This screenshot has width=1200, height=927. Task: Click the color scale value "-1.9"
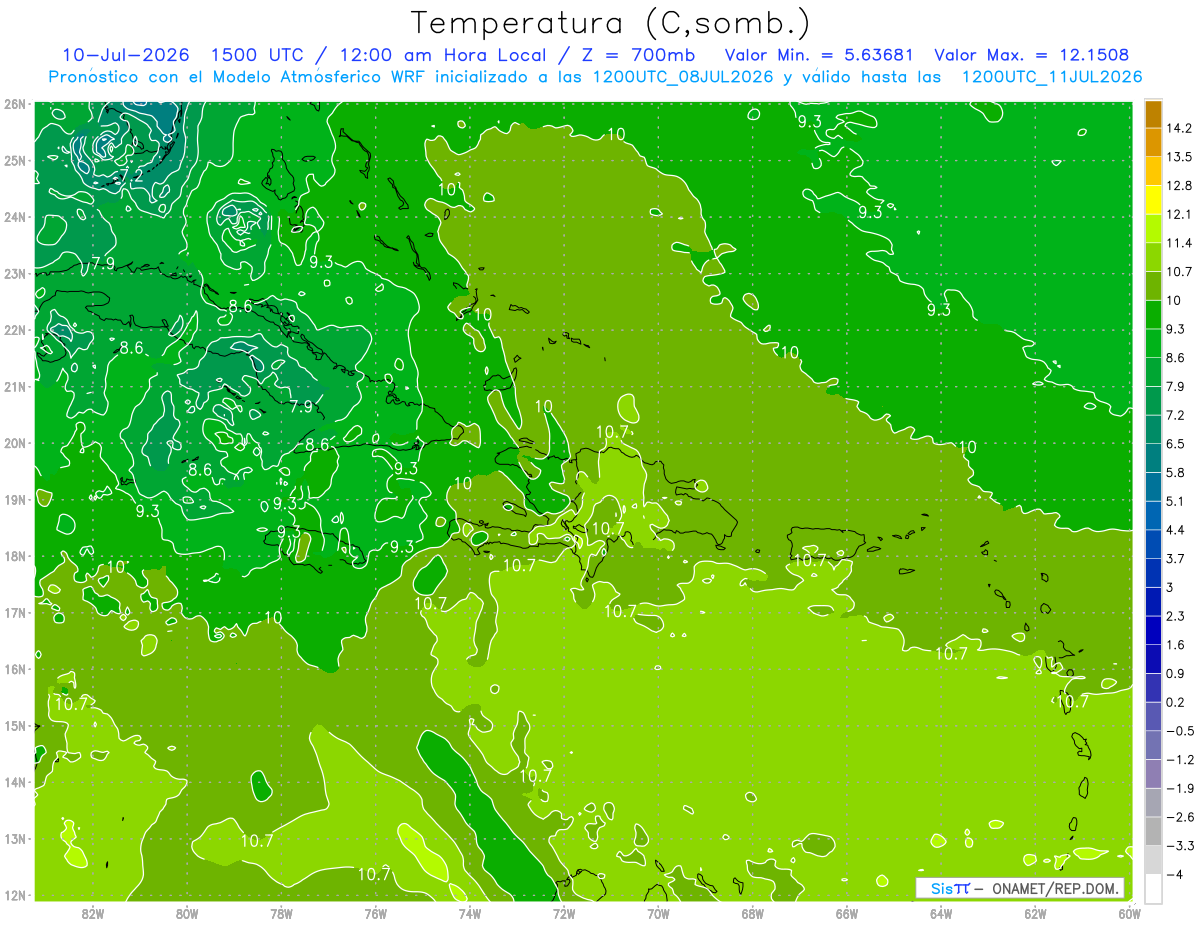point(1180,788)
